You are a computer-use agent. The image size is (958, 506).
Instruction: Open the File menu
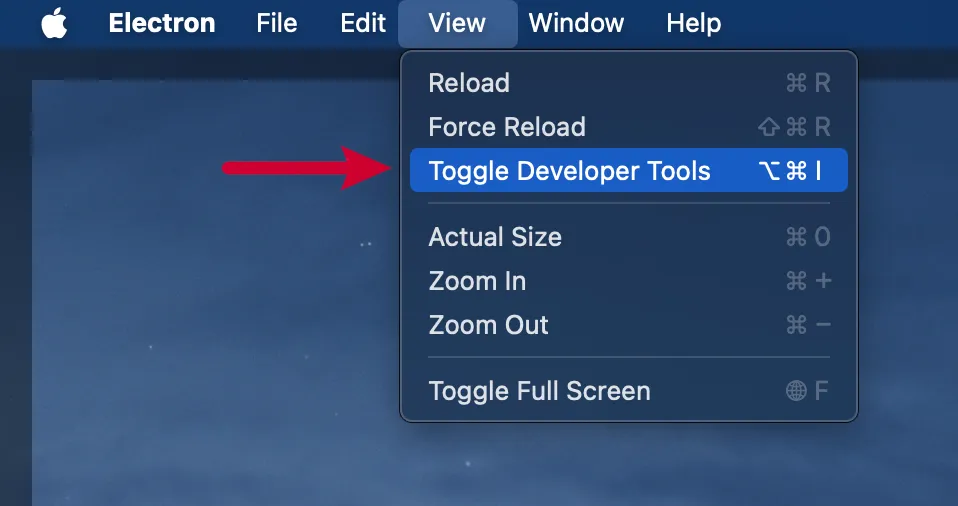[x=276, y=23]
